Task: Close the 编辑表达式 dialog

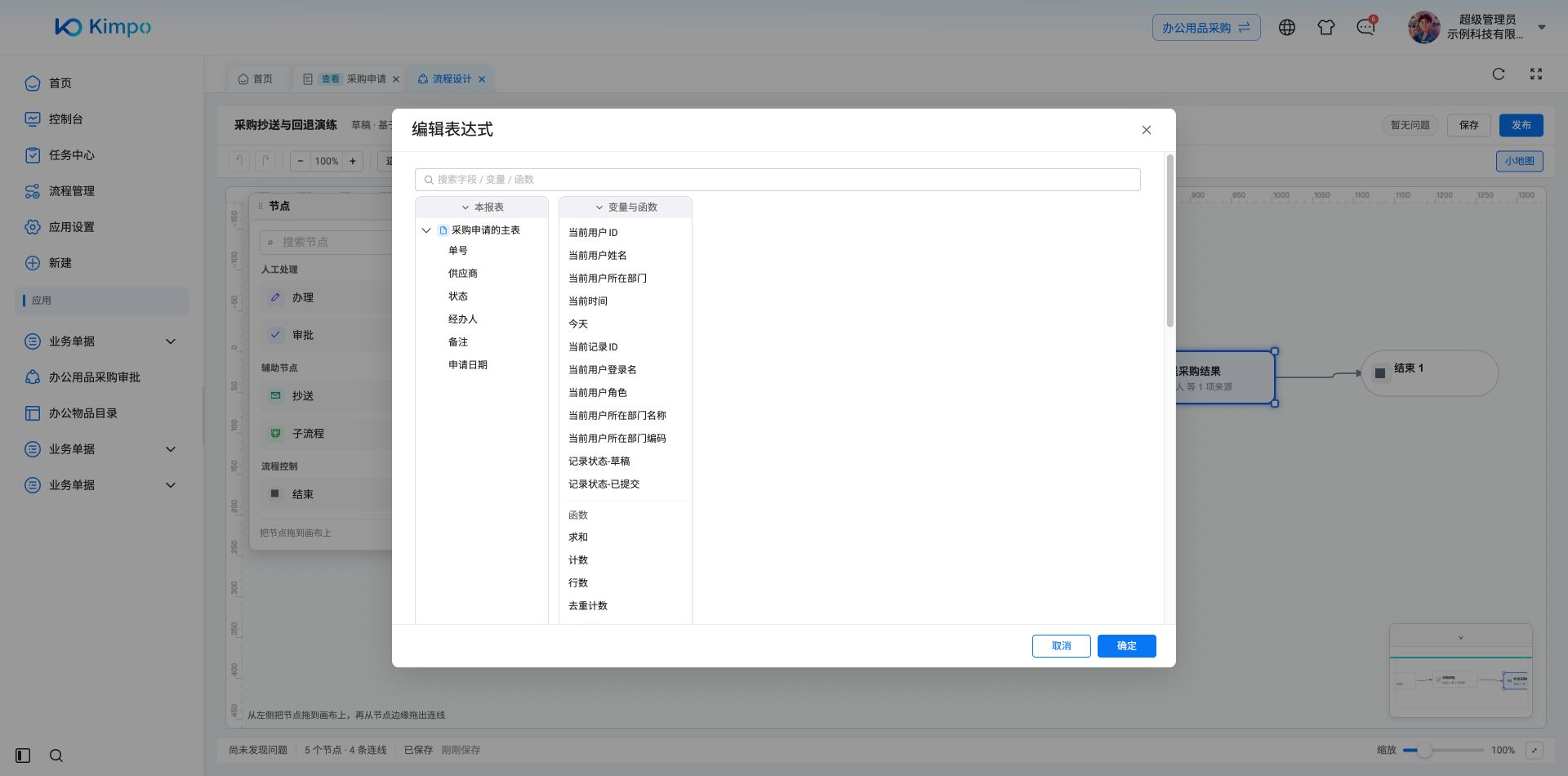Action: [x=1147, y=130]
